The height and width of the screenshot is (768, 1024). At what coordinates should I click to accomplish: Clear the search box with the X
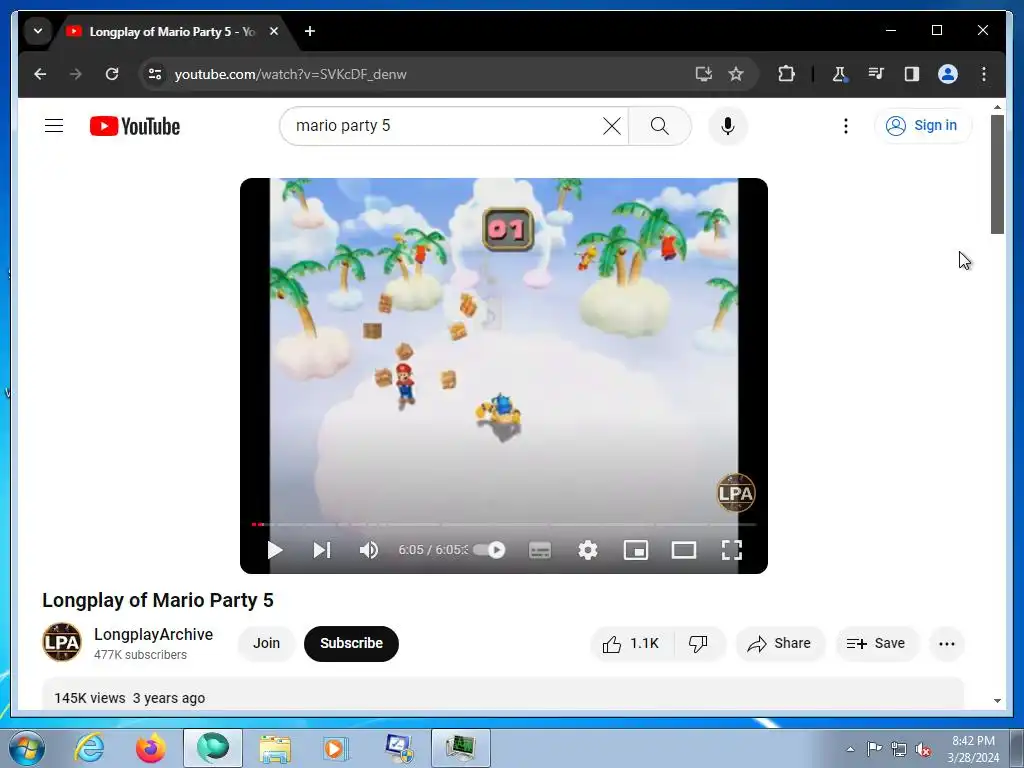[612, 125]
